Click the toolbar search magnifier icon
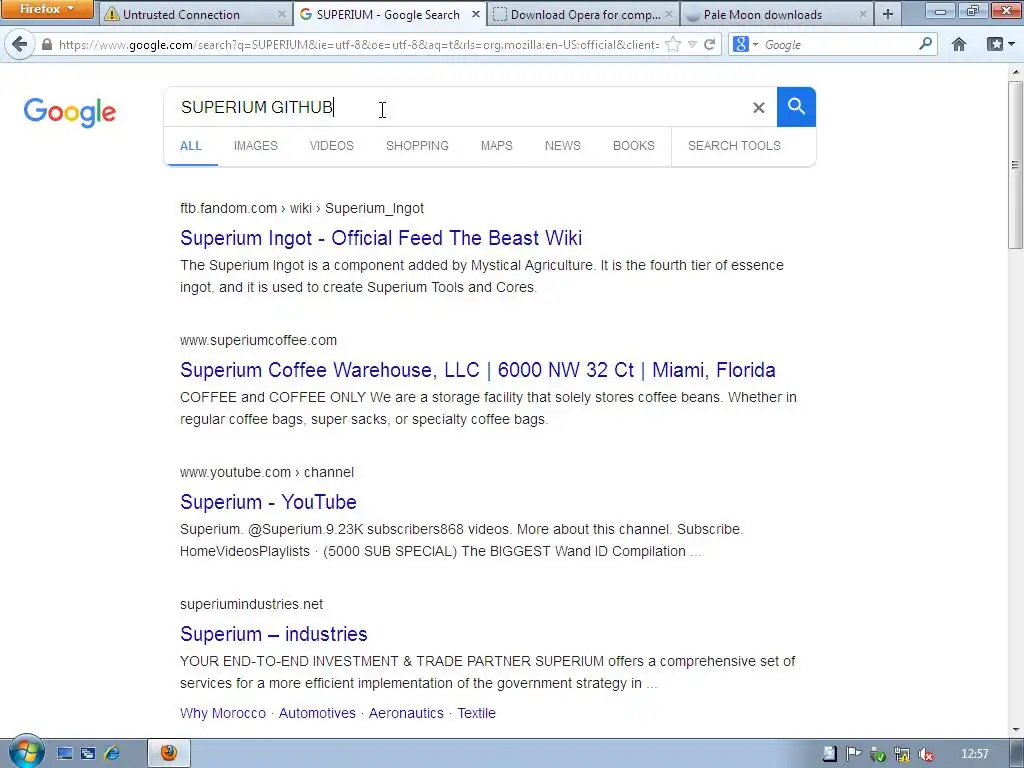Viewport: 1024px width, 768px height. pyautogui.click(x=925, y=44)
